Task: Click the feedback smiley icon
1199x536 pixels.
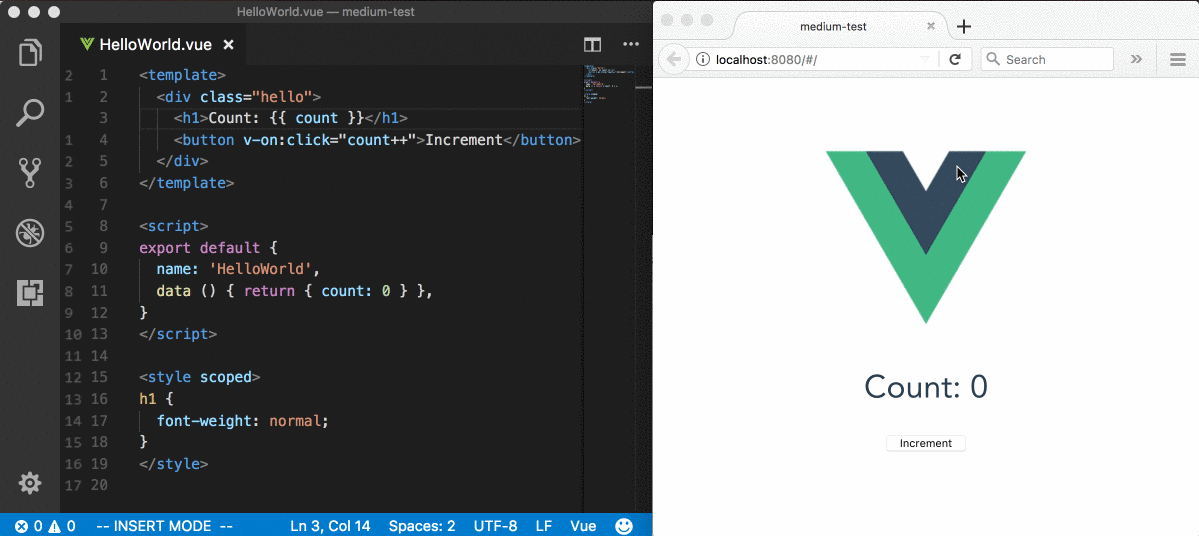Action: [625, 526]
